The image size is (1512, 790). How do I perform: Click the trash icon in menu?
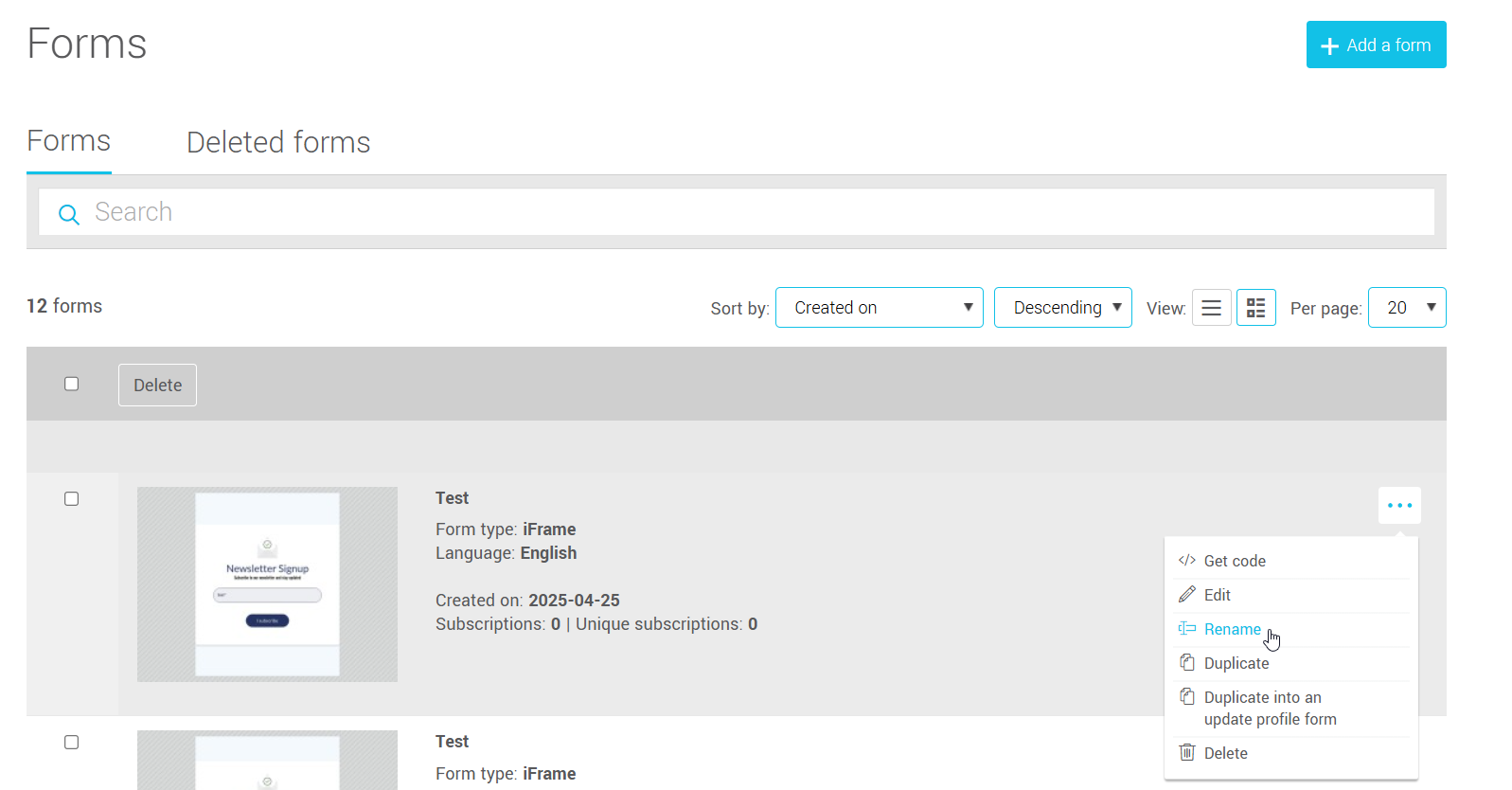click(x=1186, y=753)
